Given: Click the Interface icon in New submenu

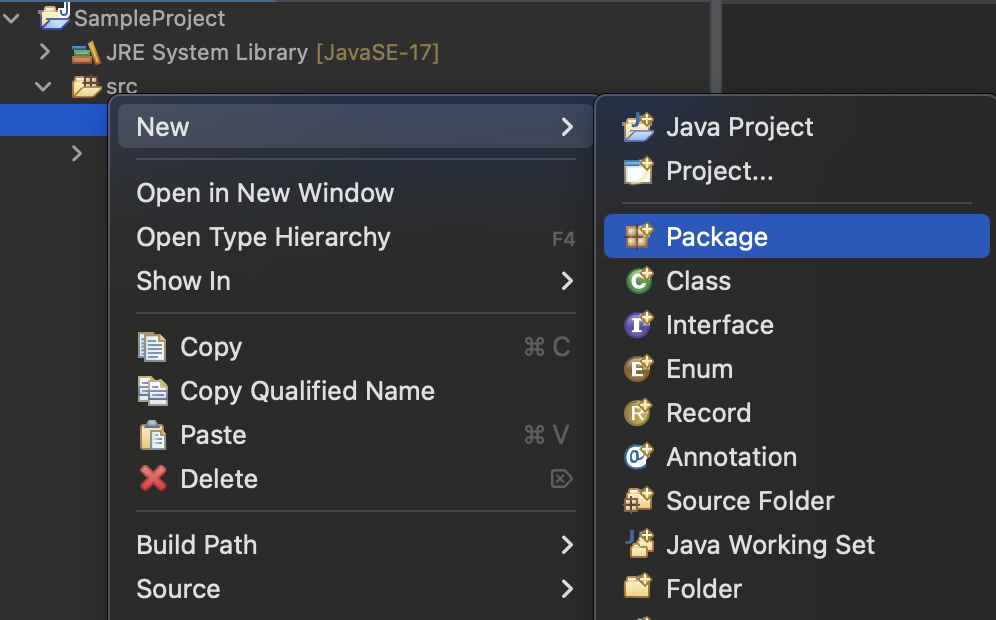Looking at the screenshot, I should coord(638,325).
